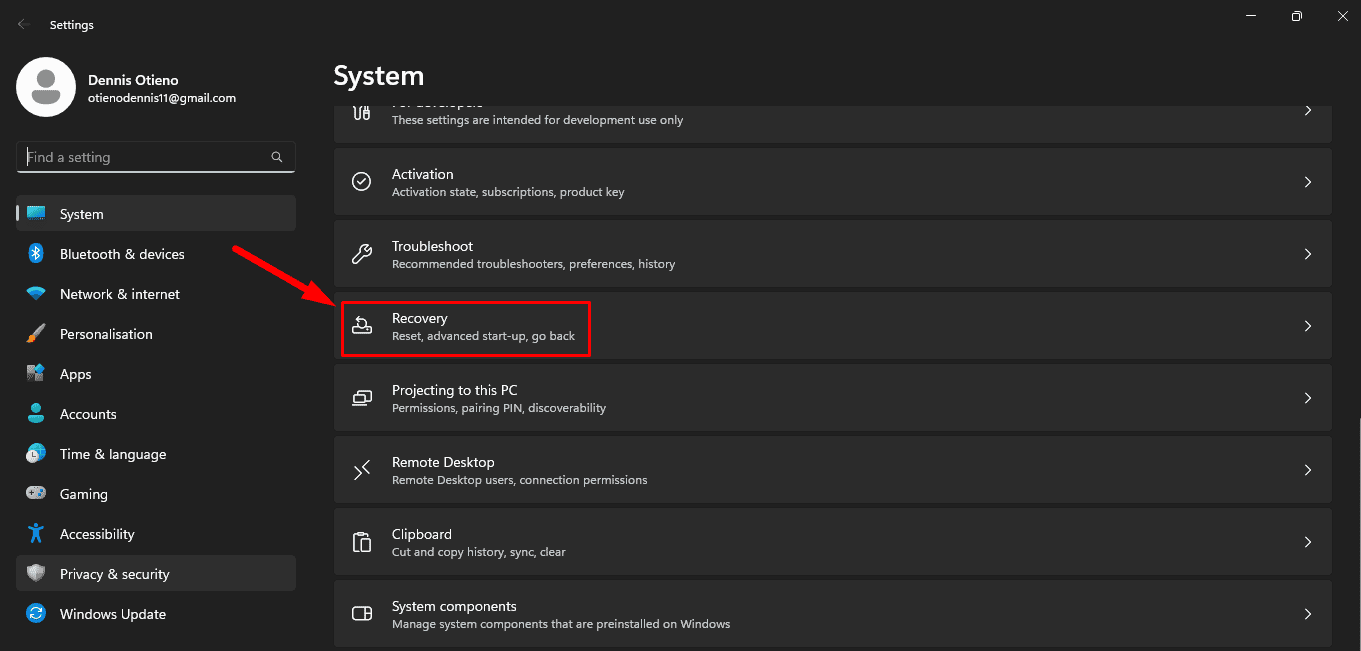Open Bluetooth & devices via its icon

36,254
